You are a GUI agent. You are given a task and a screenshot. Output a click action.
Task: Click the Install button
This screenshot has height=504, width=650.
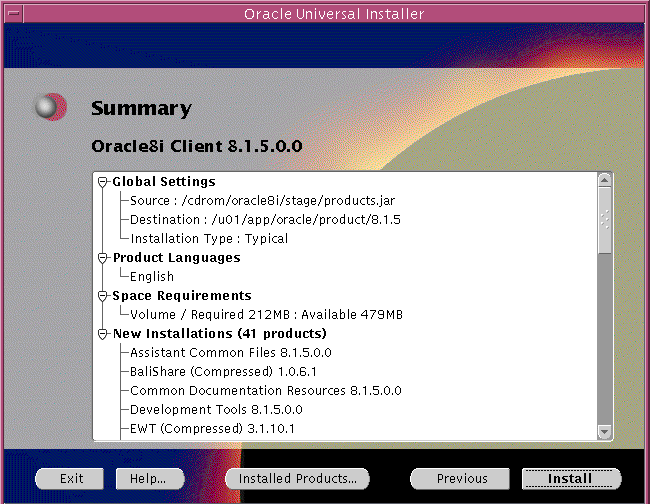(570, 479)
